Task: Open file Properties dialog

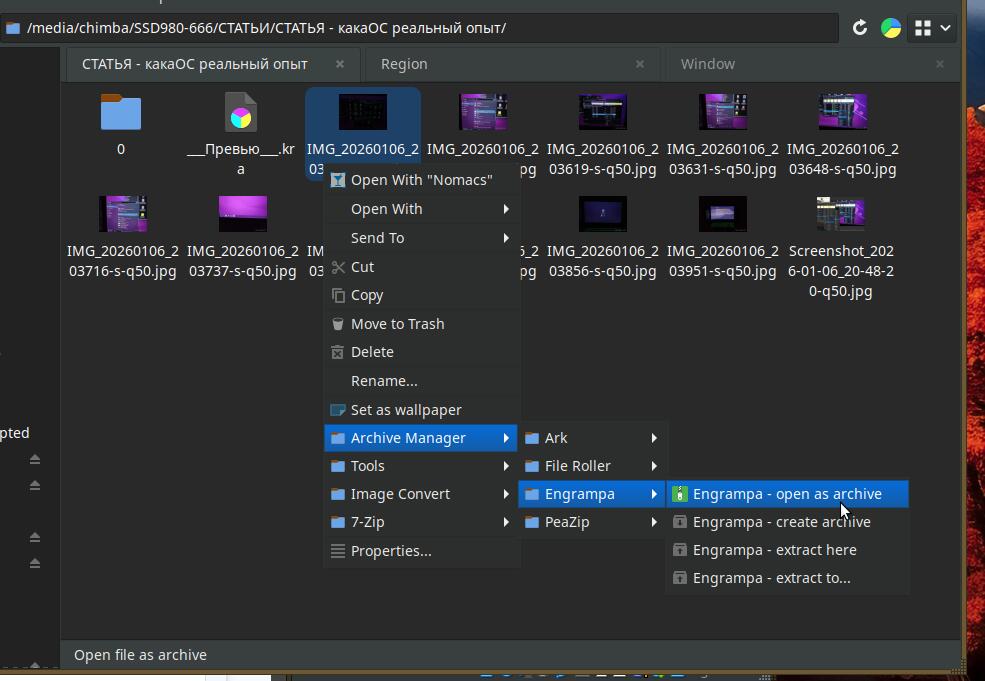Action: (x=391, y=551)
